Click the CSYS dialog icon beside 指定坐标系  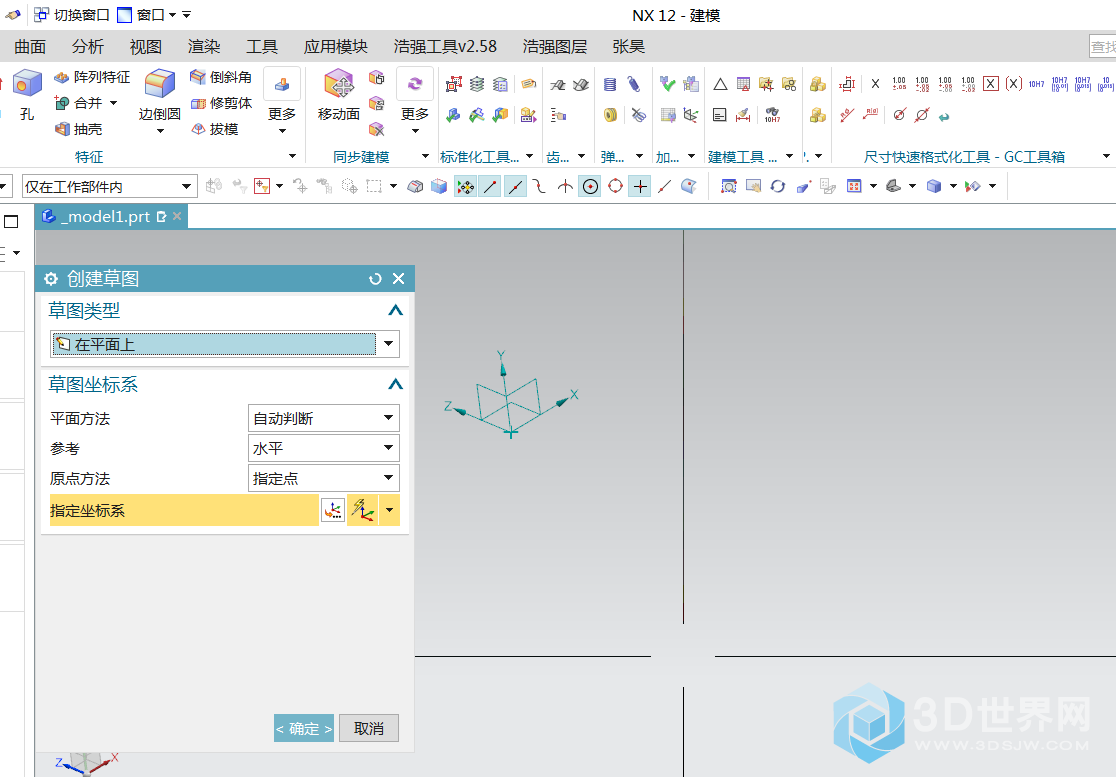coord(333,510)
